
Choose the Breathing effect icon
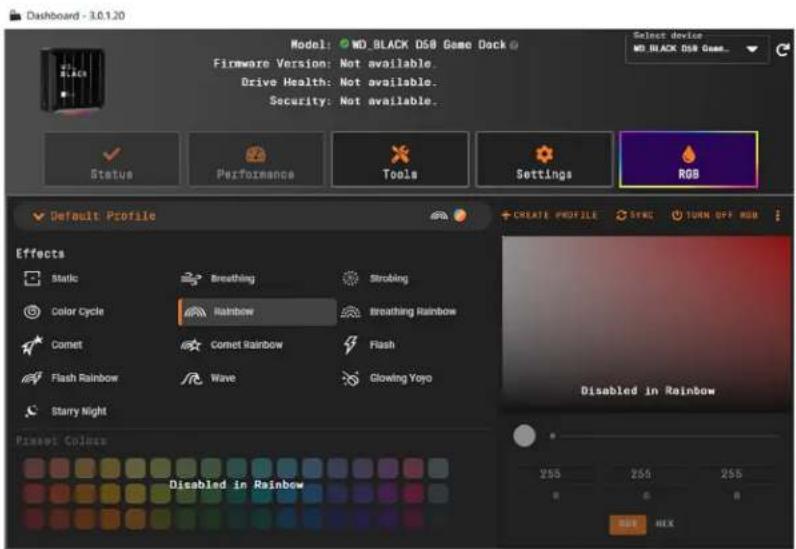191,278
